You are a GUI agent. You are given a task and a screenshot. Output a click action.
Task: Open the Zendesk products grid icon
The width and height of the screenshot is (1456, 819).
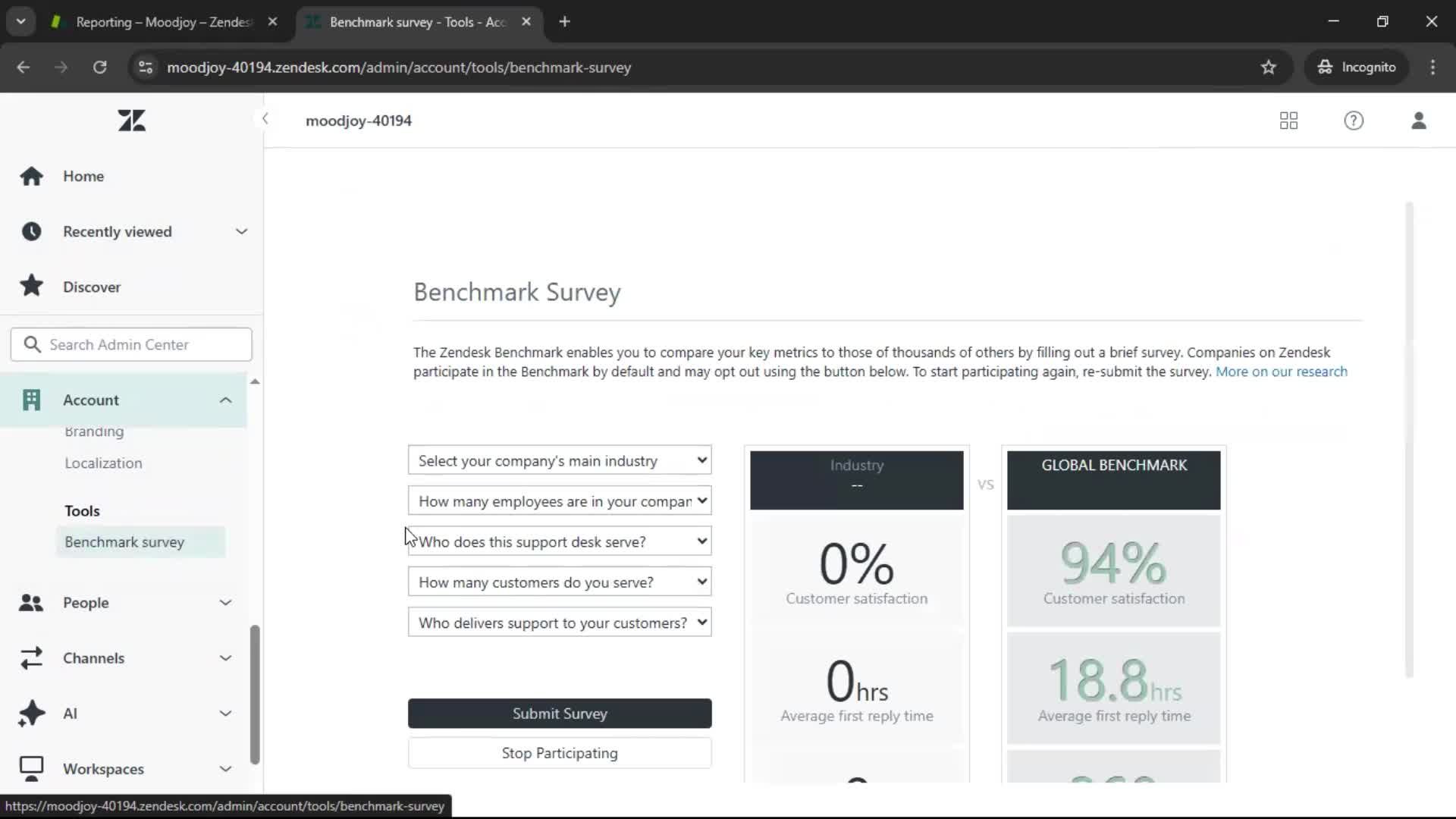(1288, 121)
